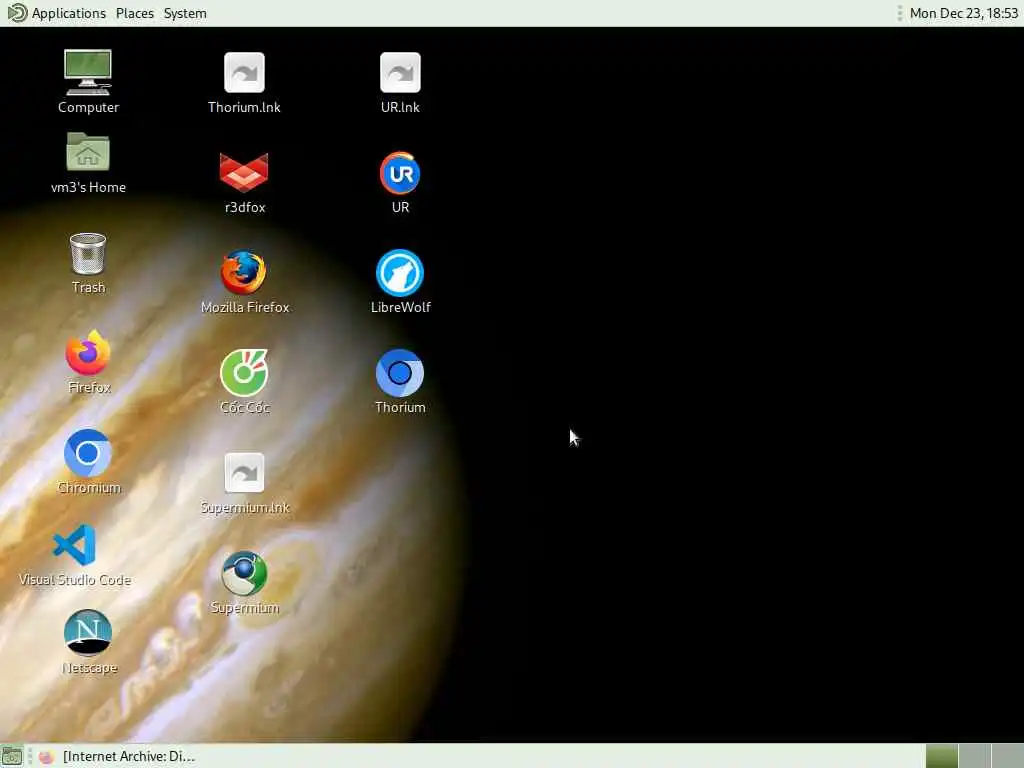Select the Chromium desktop icon

[x=88, y=453]
